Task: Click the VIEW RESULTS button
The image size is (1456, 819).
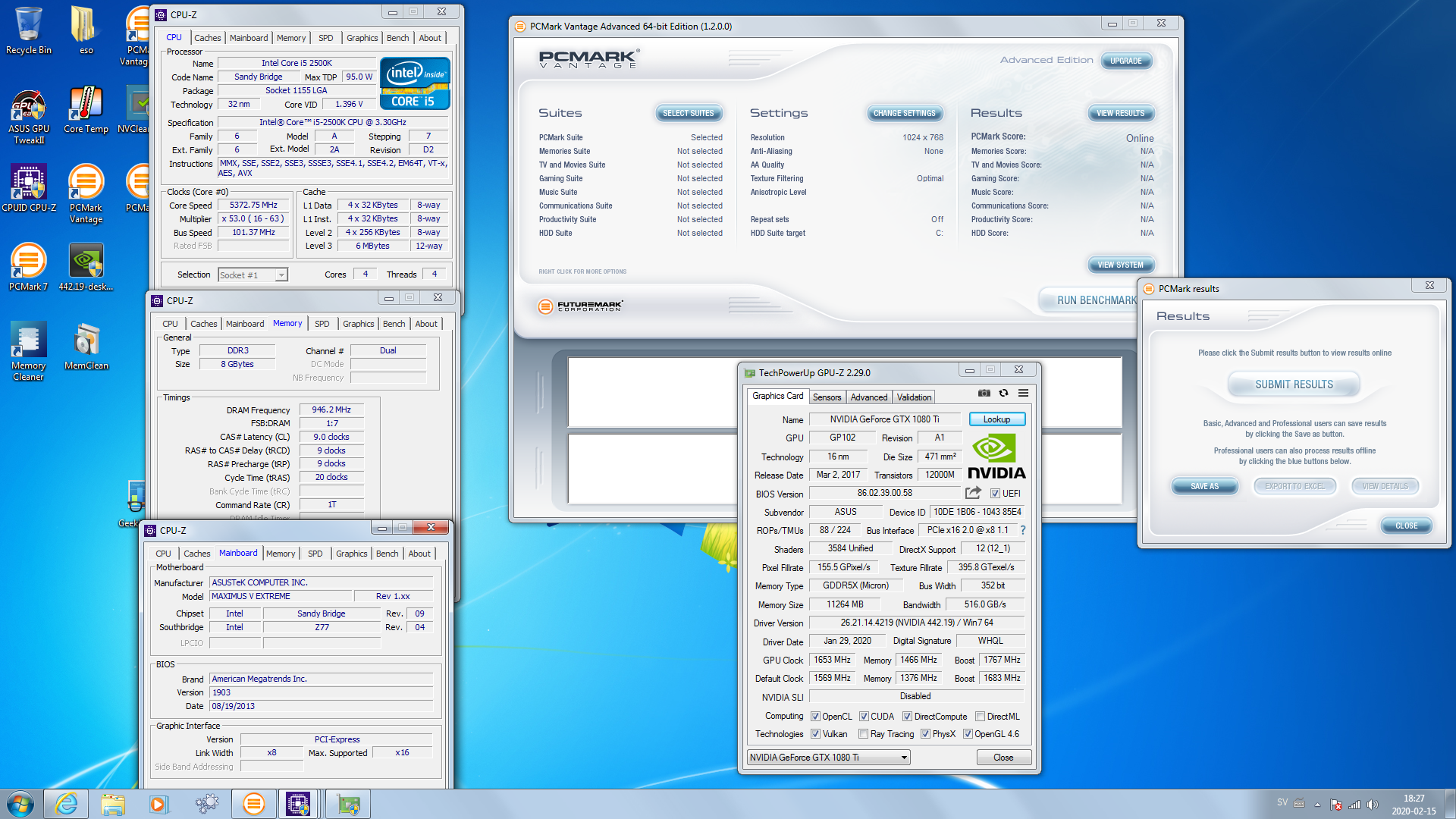Action: click(x=1120, y=114)
